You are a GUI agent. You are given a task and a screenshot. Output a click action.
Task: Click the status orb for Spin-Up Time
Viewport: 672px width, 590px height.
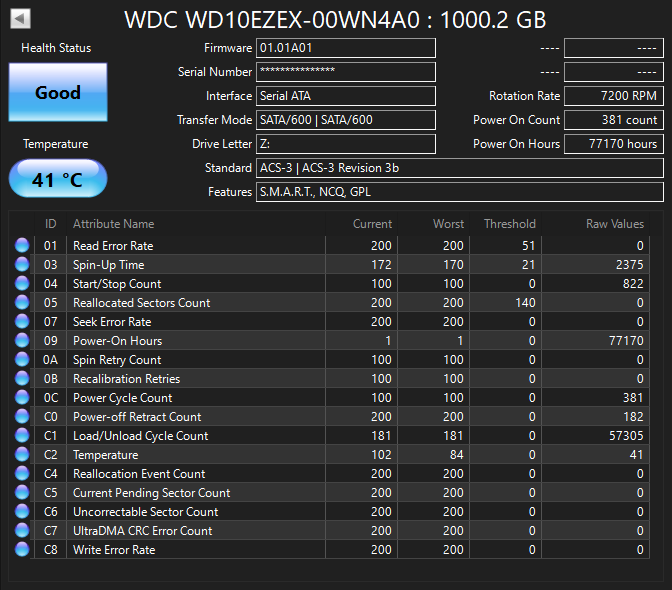[x=22, y=264]
